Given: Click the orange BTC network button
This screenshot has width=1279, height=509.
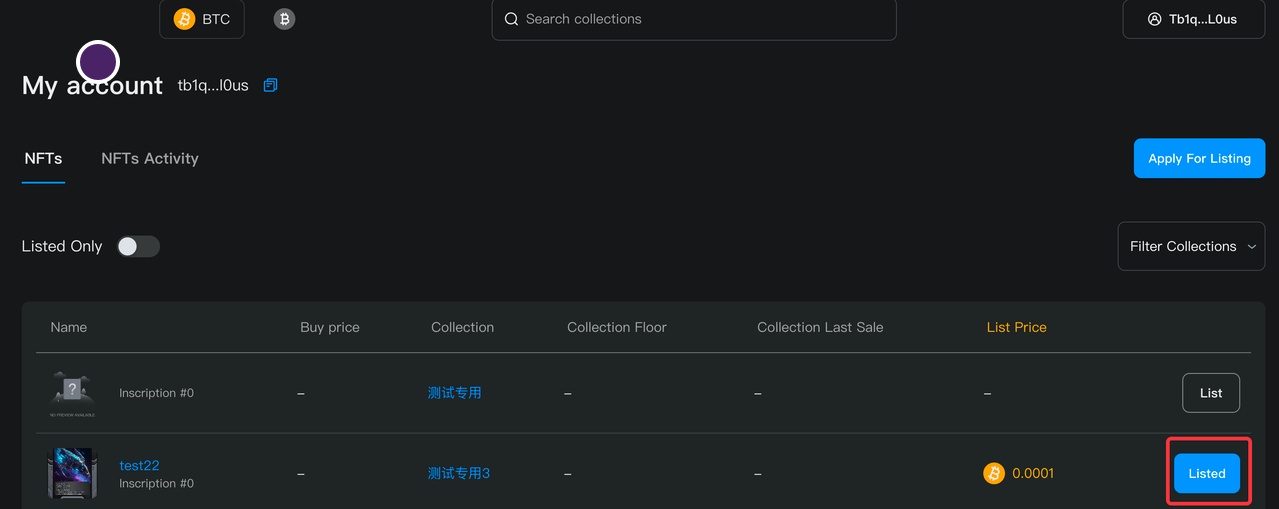Looking at the screenshot, I should point(202,19).
